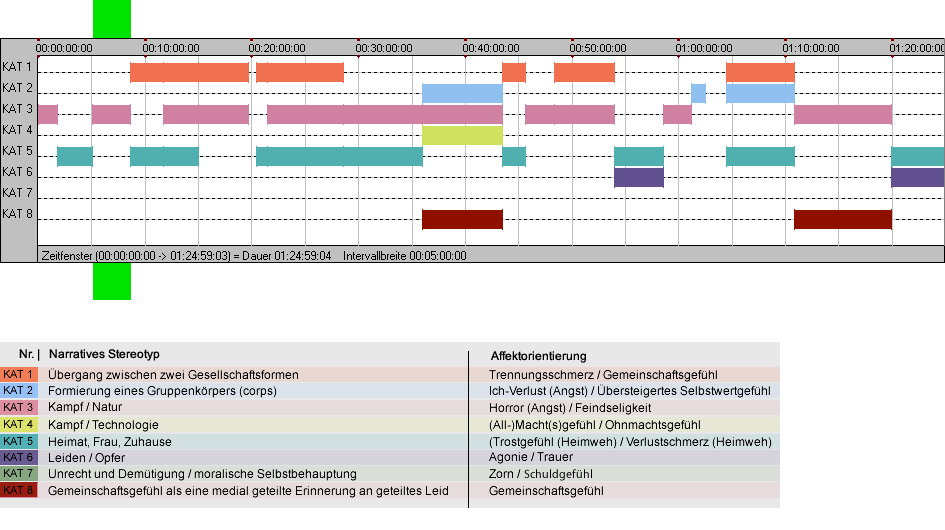945x530 pixels.
Task: Select 'Formierung eines Gruppenkörpers (corps)' legend entry
Action: coord(162,391)
